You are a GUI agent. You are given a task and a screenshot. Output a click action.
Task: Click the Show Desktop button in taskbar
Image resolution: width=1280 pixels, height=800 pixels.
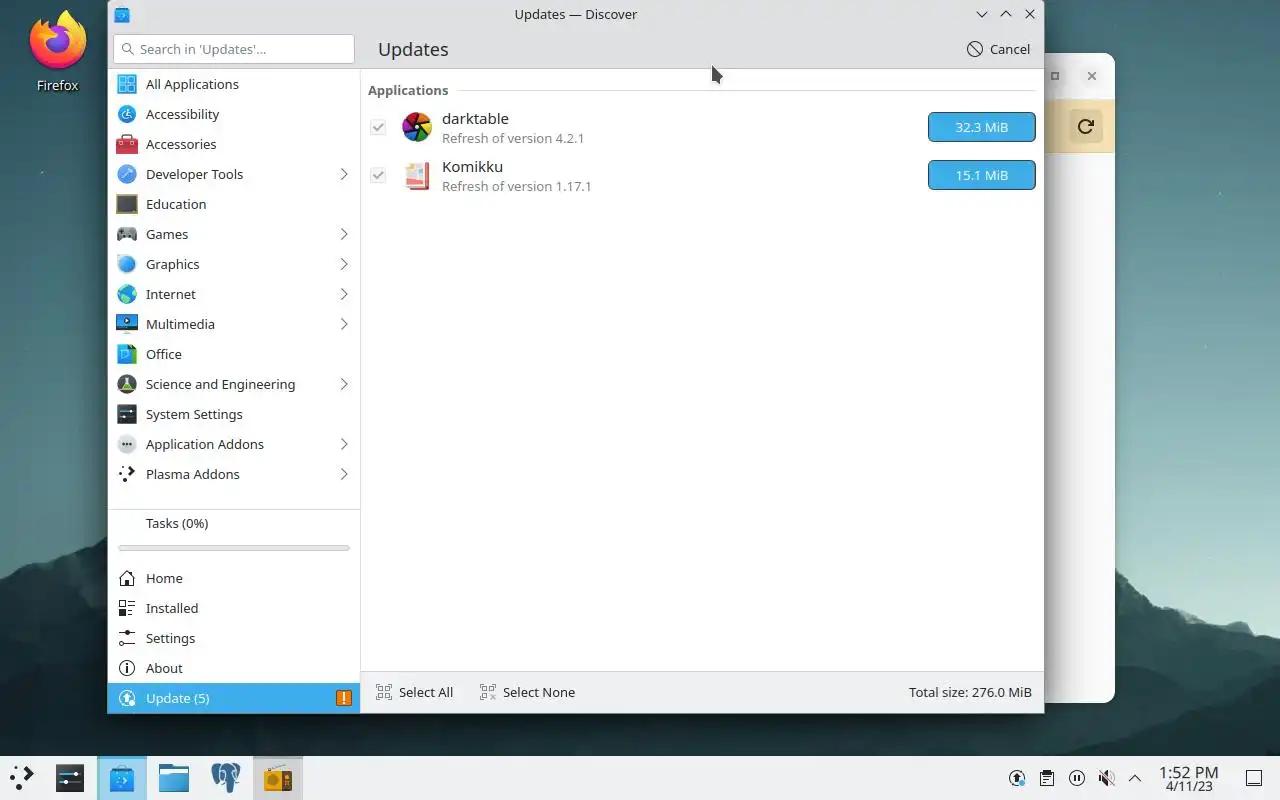pos(1253,778)
